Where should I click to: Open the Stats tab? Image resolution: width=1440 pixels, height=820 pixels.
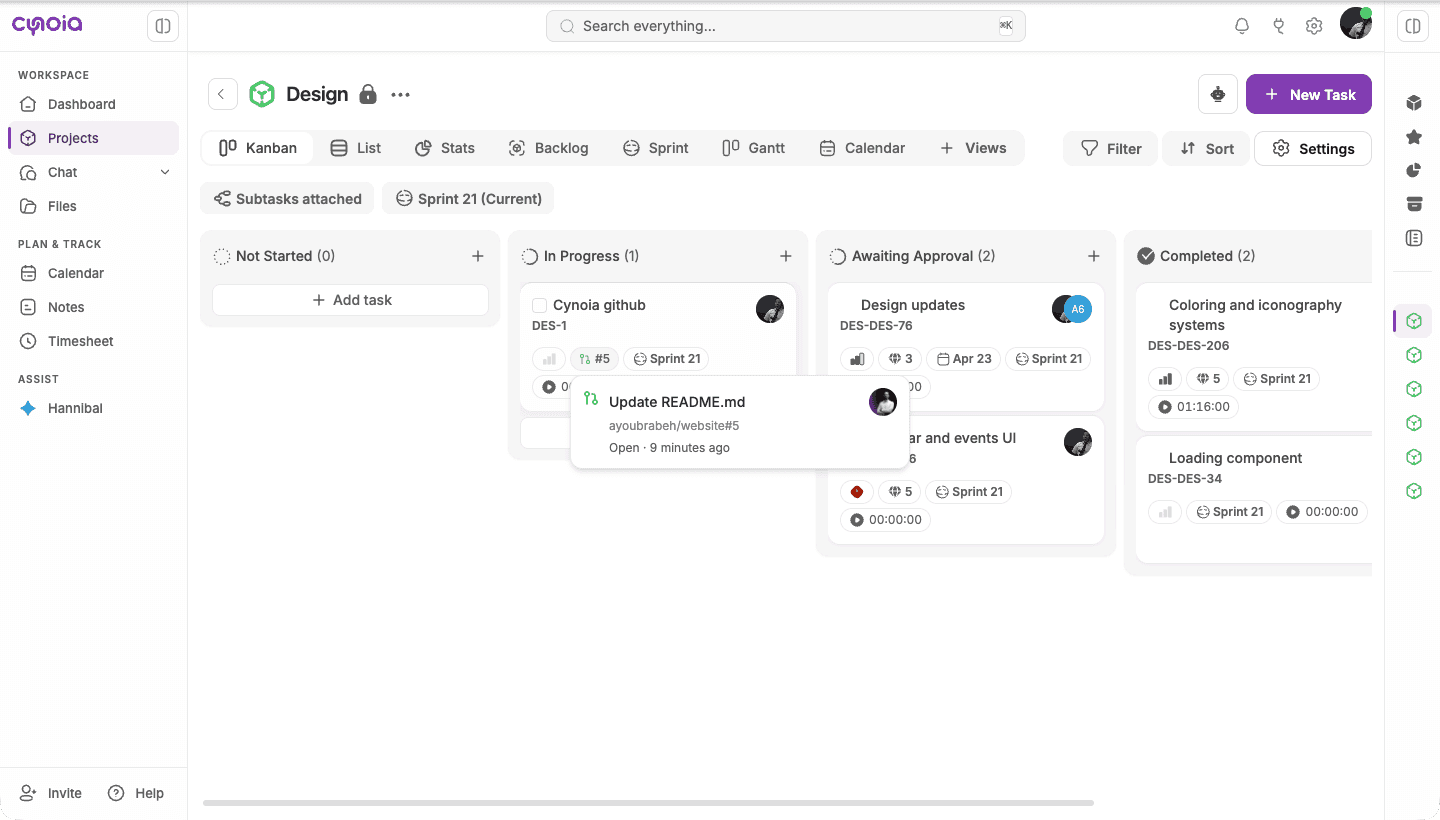445,148
